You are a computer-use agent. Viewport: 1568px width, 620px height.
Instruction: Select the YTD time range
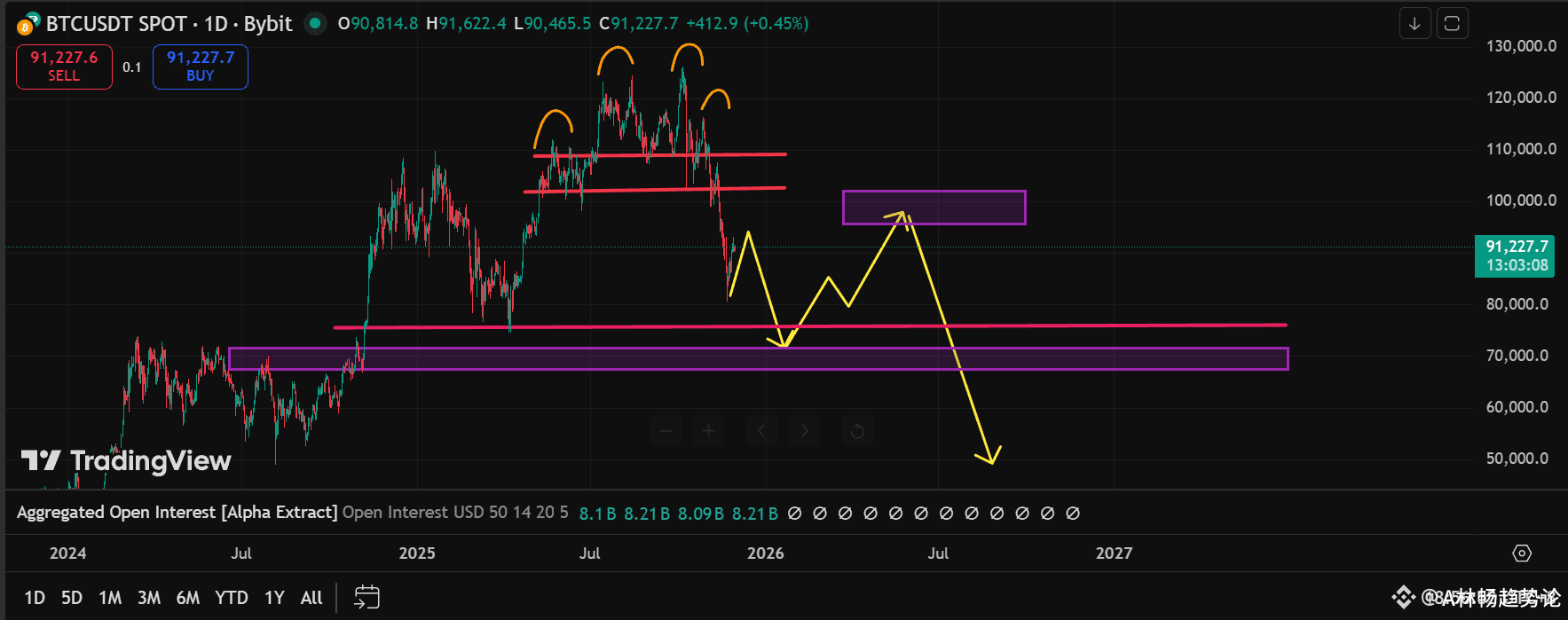point(232,598)
